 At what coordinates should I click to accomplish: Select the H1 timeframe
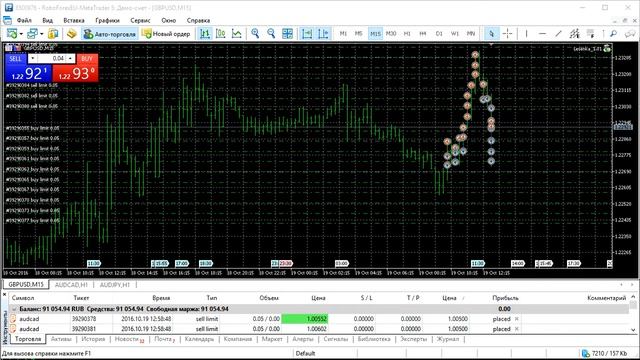click(x=407, y=33)
